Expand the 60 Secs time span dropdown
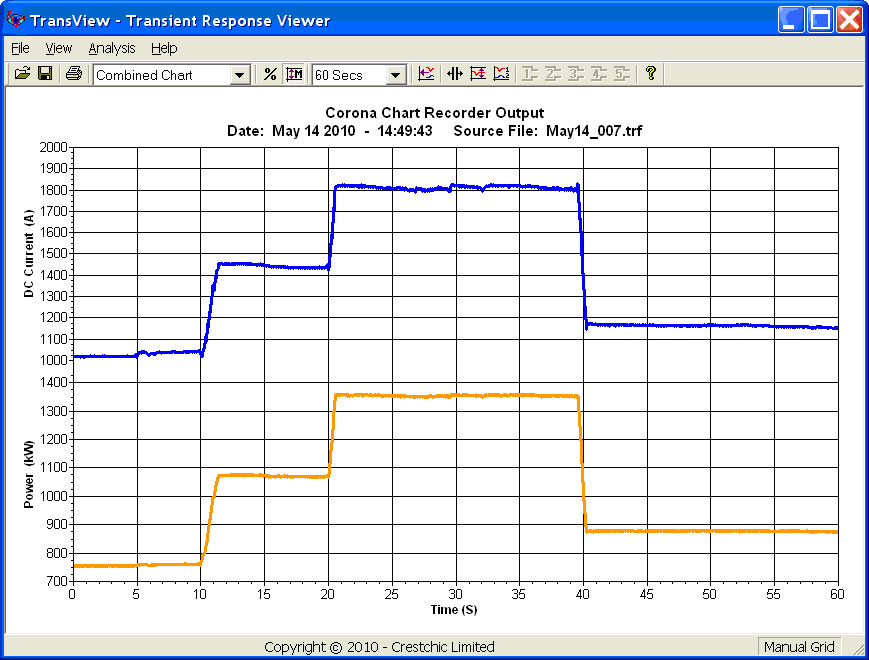This screenshot has height=660, width=869. click(396, 75)
